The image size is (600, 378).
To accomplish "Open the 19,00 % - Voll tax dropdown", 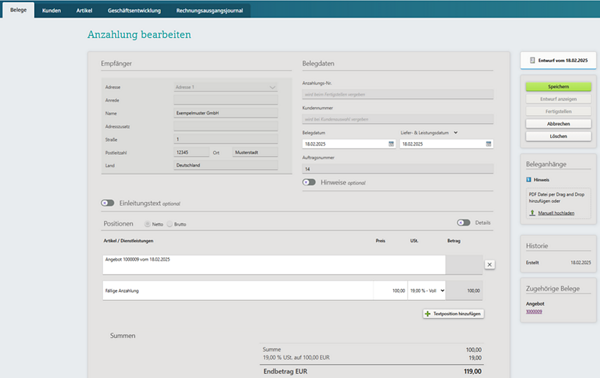I will [x=427, y=291].
